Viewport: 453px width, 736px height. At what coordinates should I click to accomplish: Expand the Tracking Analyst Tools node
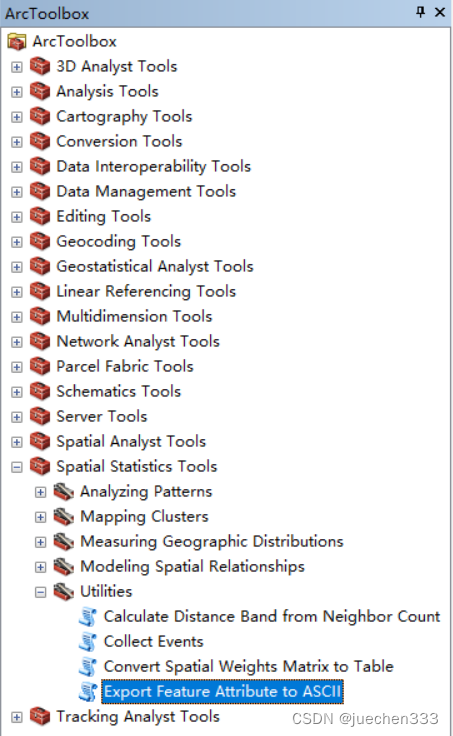17,717
